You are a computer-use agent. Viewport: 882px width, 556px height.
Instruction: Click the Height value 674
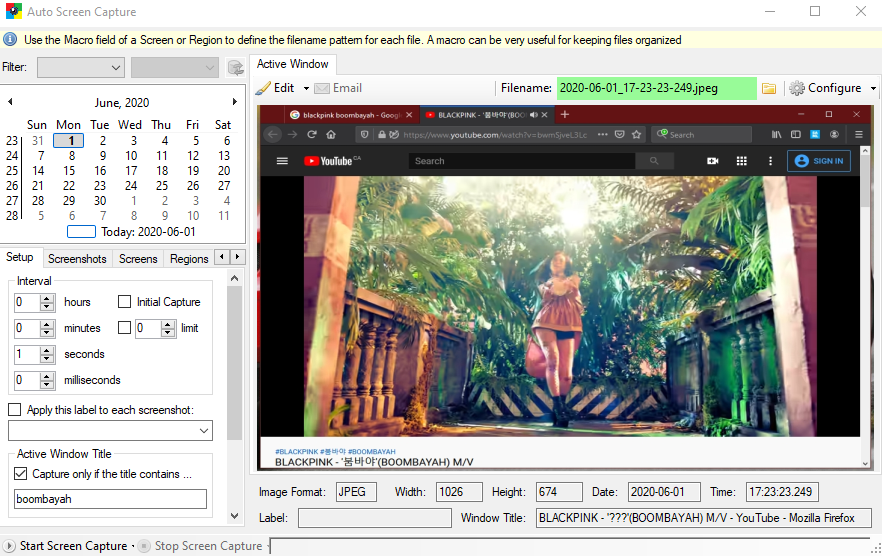[559, 492]
